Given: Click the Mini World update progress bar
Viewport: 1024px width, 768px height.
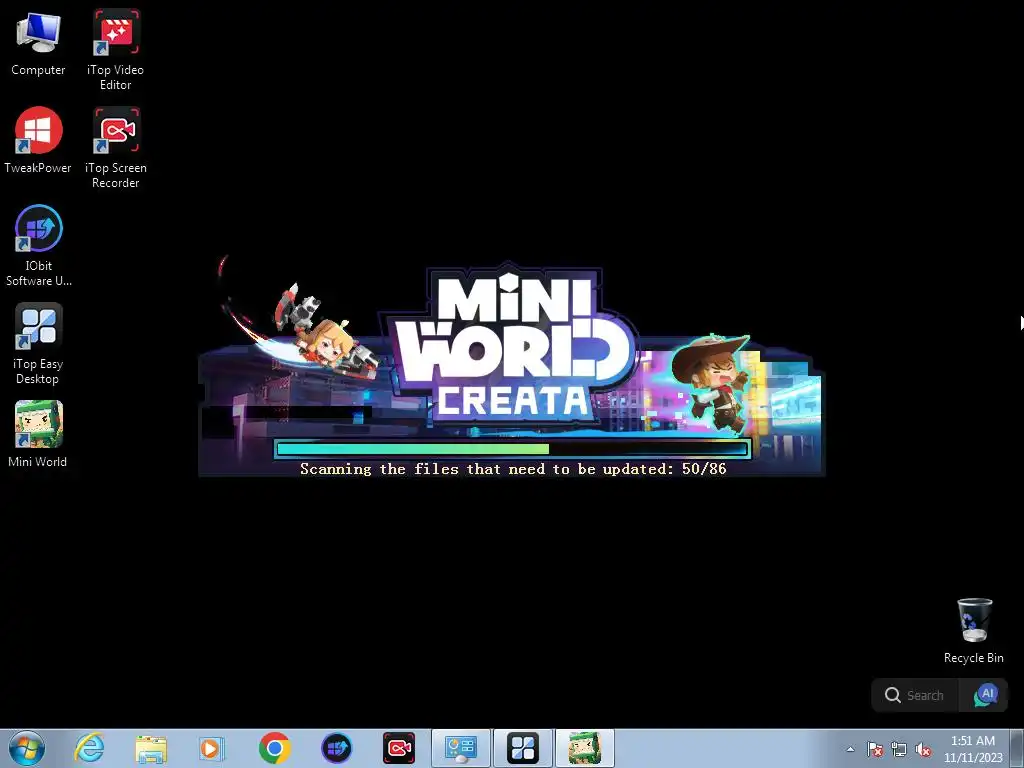Looking at the screenshot, I should click(513, 449).
